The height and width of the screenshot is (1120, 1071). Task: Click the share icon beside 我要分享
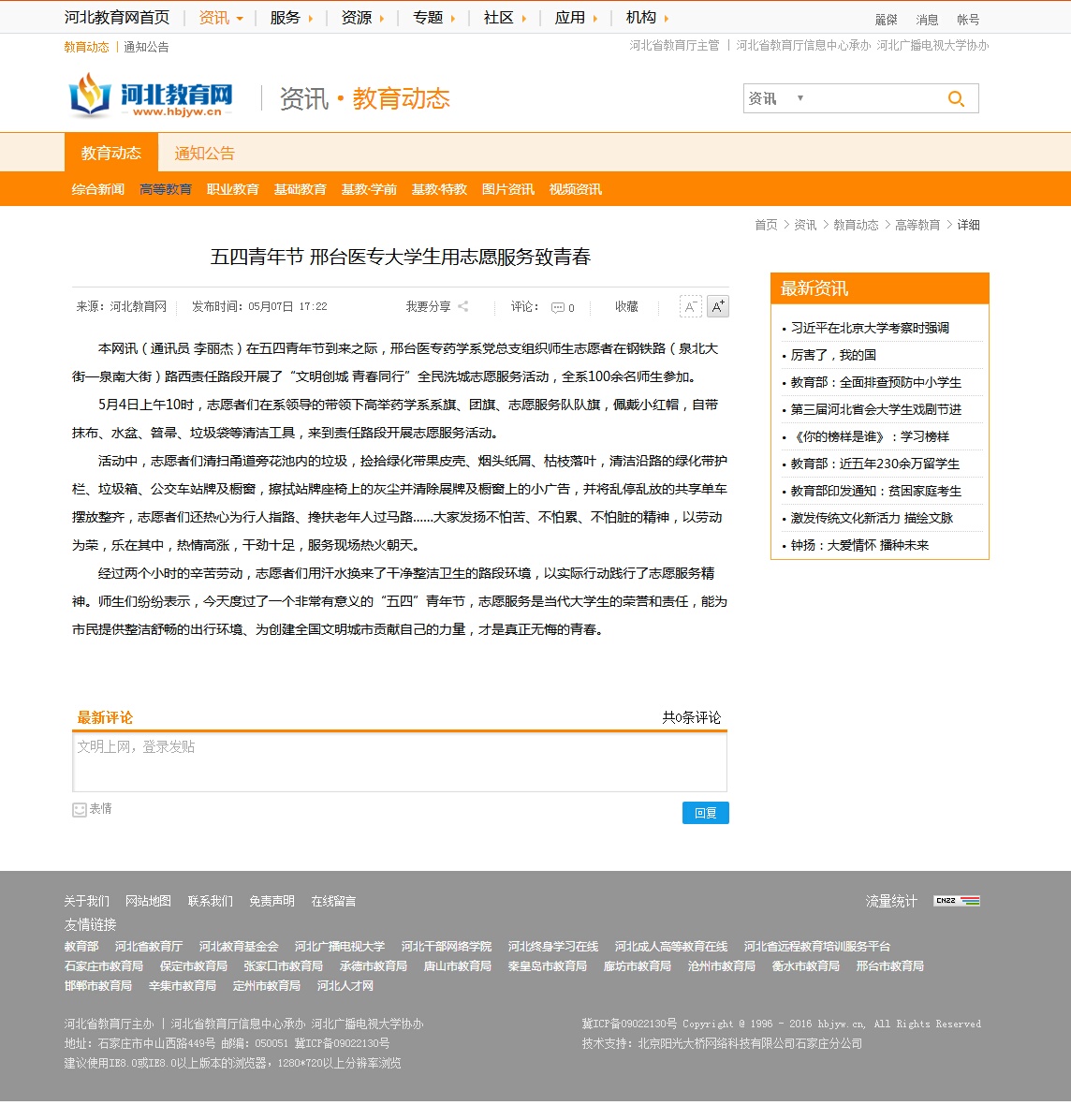463,307
